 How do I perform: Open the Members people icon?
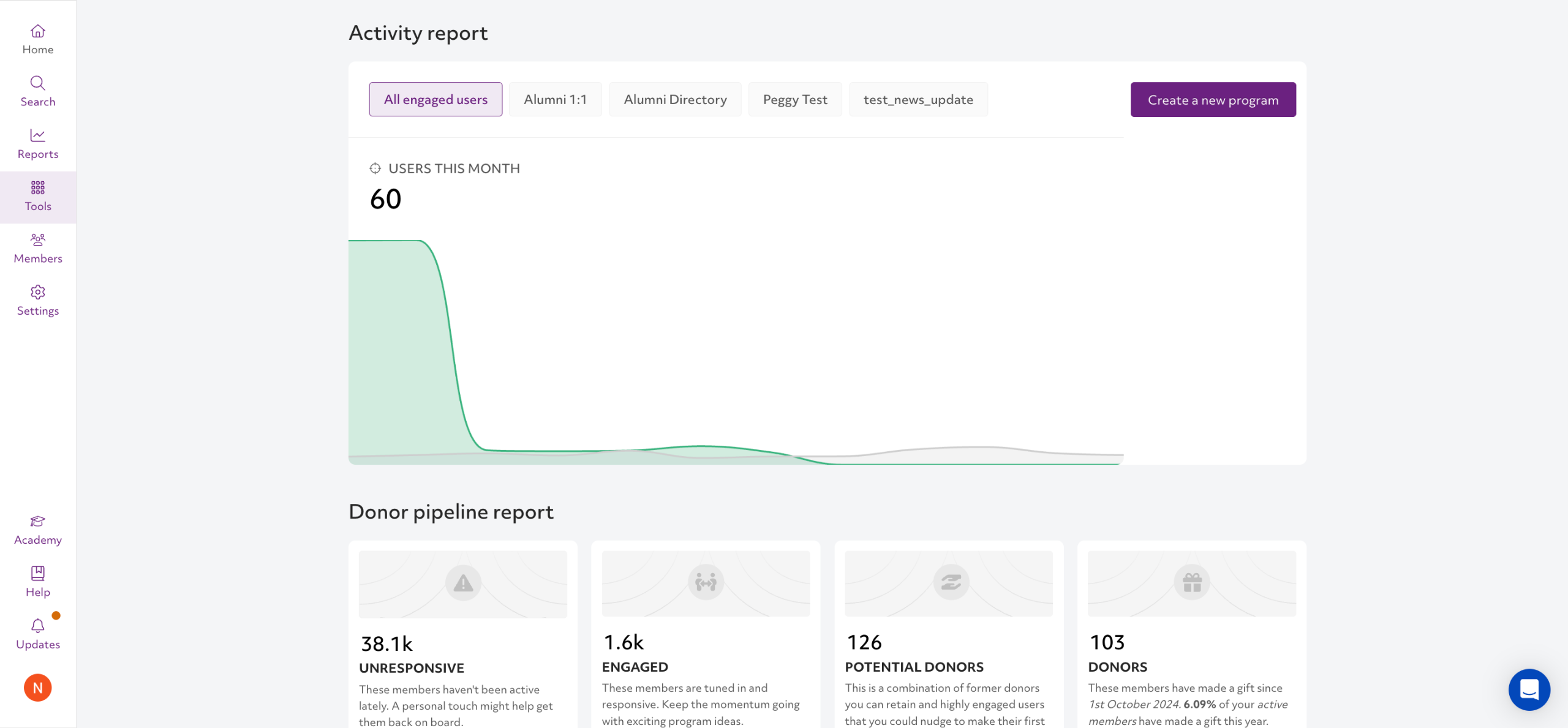tap(38, 240)
